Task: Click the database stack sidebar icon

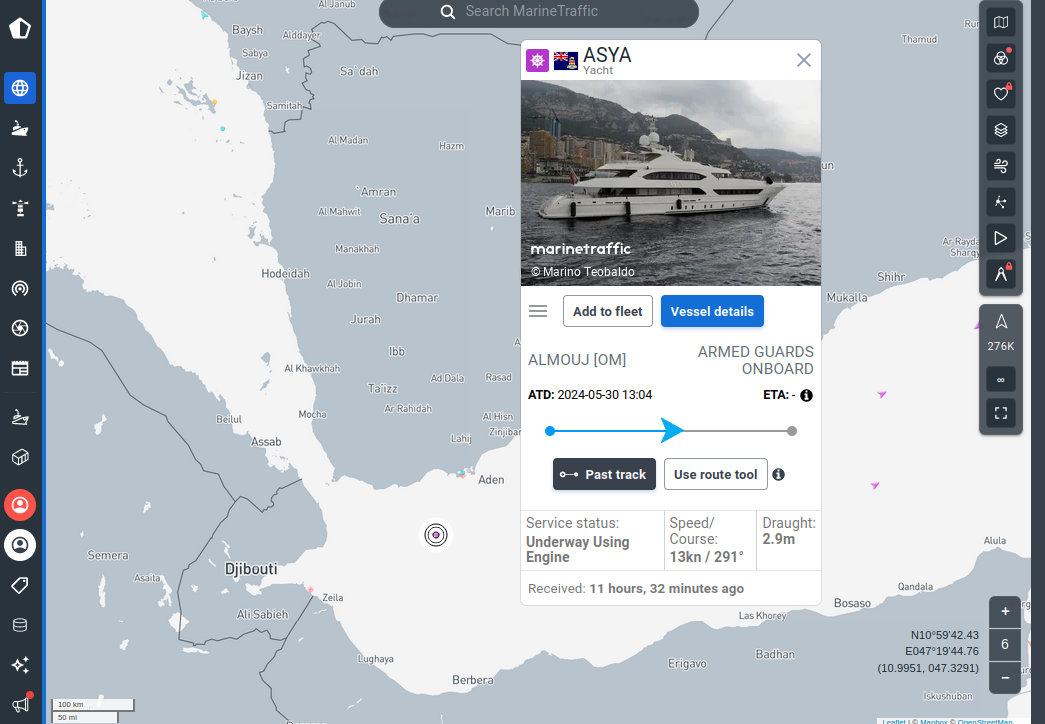Action: pos(20,625)
